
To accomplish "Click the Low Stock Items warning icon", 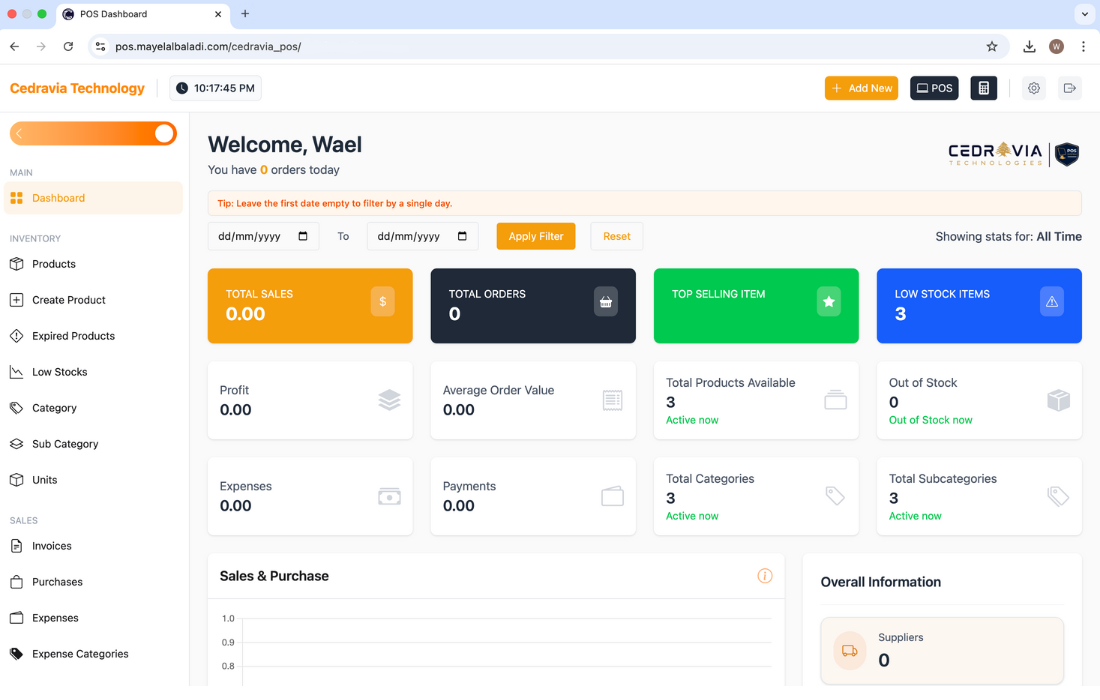I will pyautogui.click(x=1051, y=302).
